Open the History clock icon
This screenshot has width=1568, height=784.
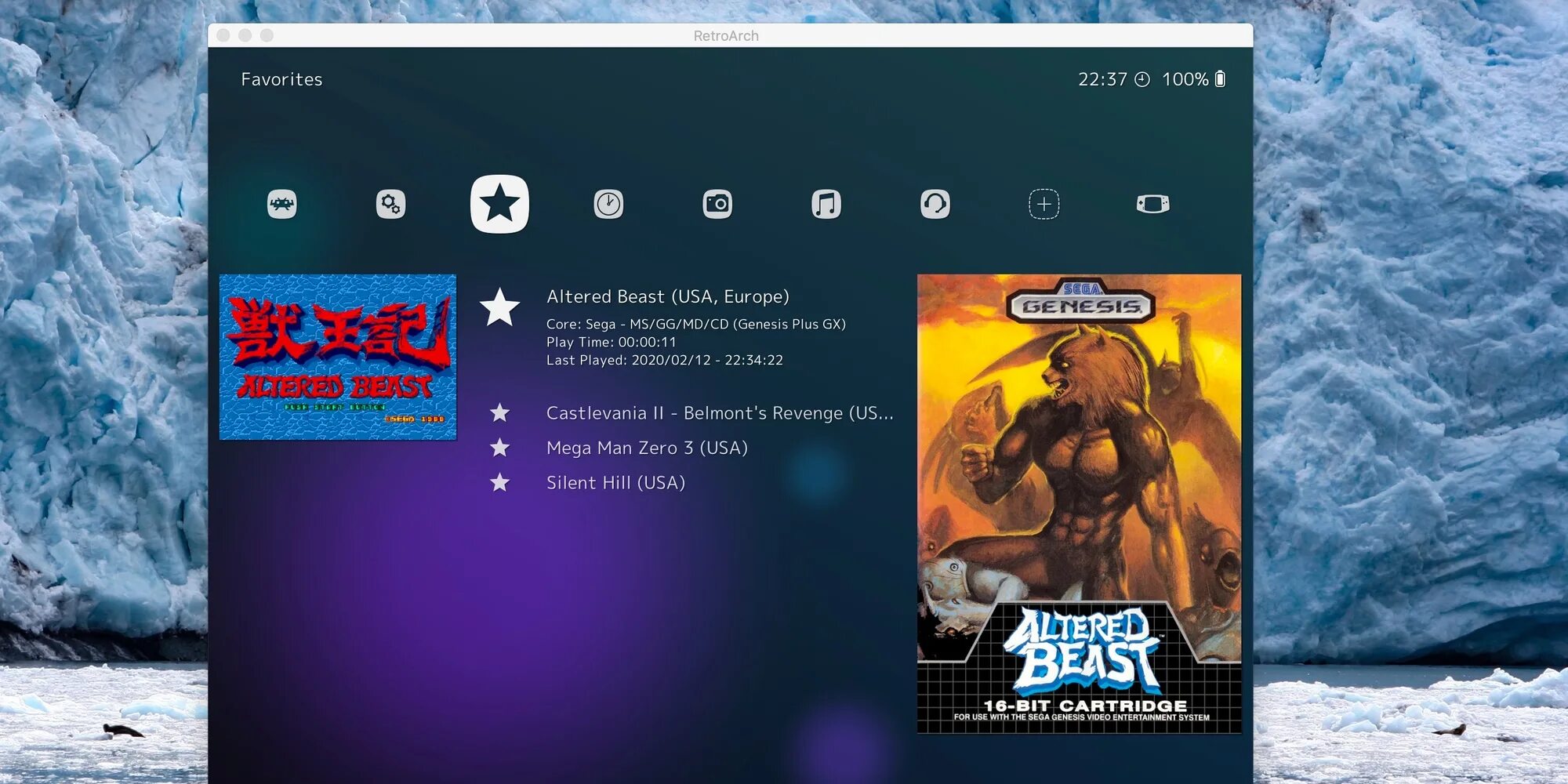click(608, 204)
